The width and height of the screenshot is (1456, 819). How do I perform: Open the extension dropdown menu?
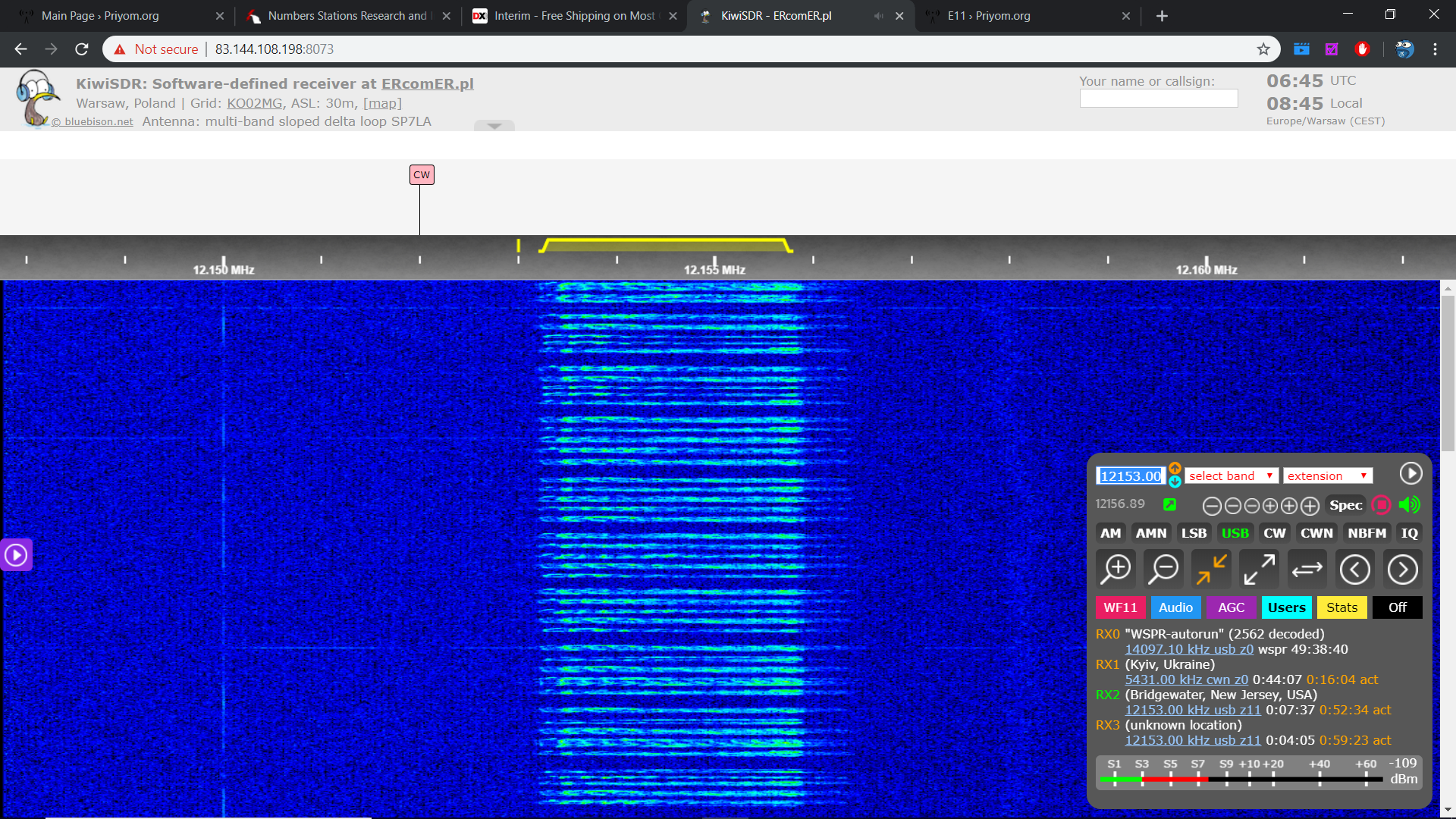1327,475
